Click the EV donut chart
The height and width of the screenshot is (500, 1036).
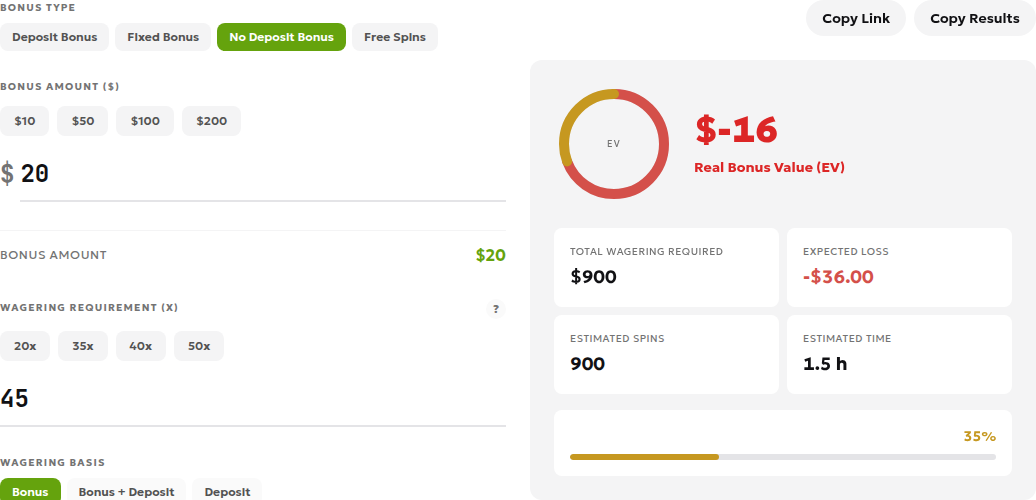click(x=614, y=144)
